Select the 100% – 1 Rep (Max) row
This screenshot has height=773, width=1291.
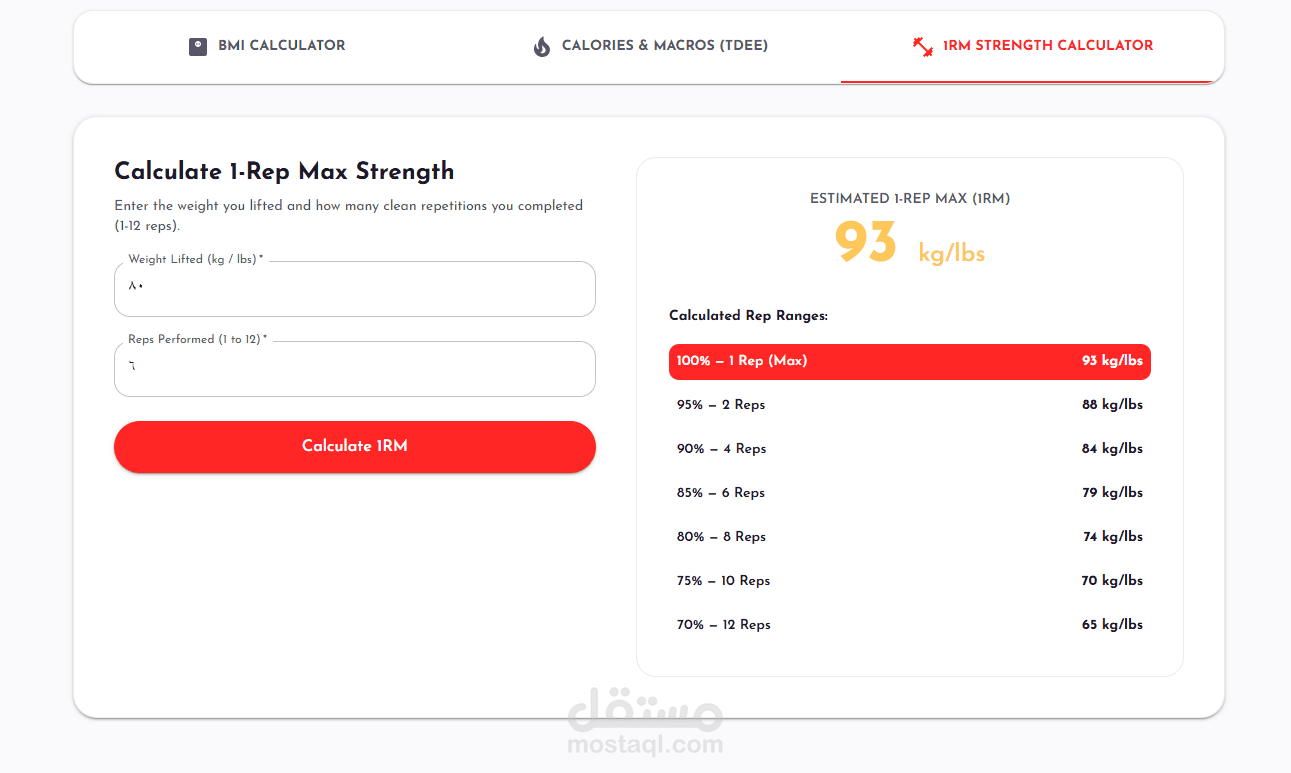(910, 361)
